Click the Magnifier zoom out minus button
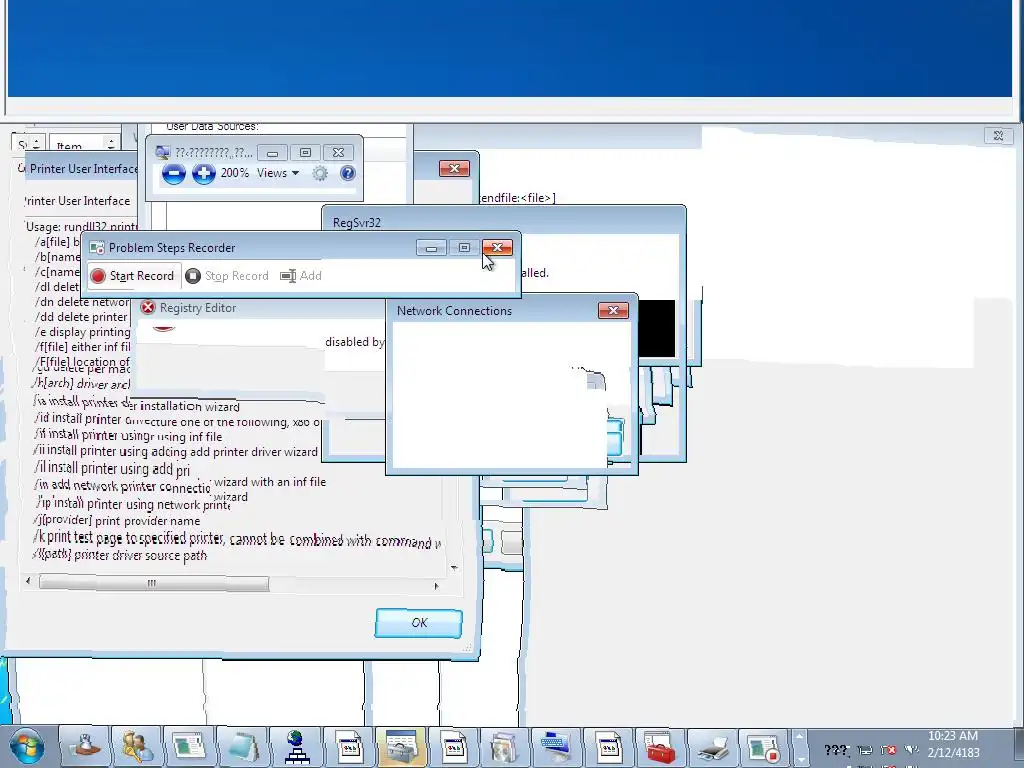The height and width of the screenshot is (768, 1024). (174, 174)
